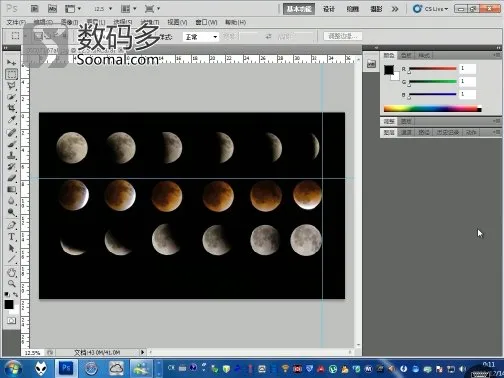Image resolution: width=504 pixels, height=378 pixels.
Task: Select the Move tool
Action: pyautogui.click(x=11, y=62)
